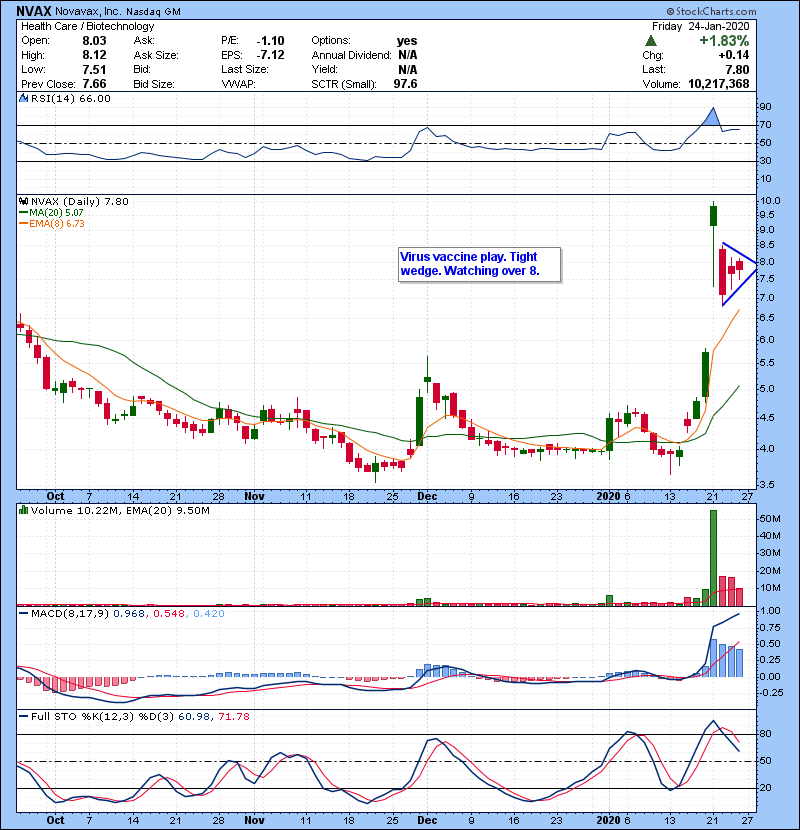Click the RSI(14) indicator chart icon
Viewport: 800px width, 830px height.
point(24,98)
